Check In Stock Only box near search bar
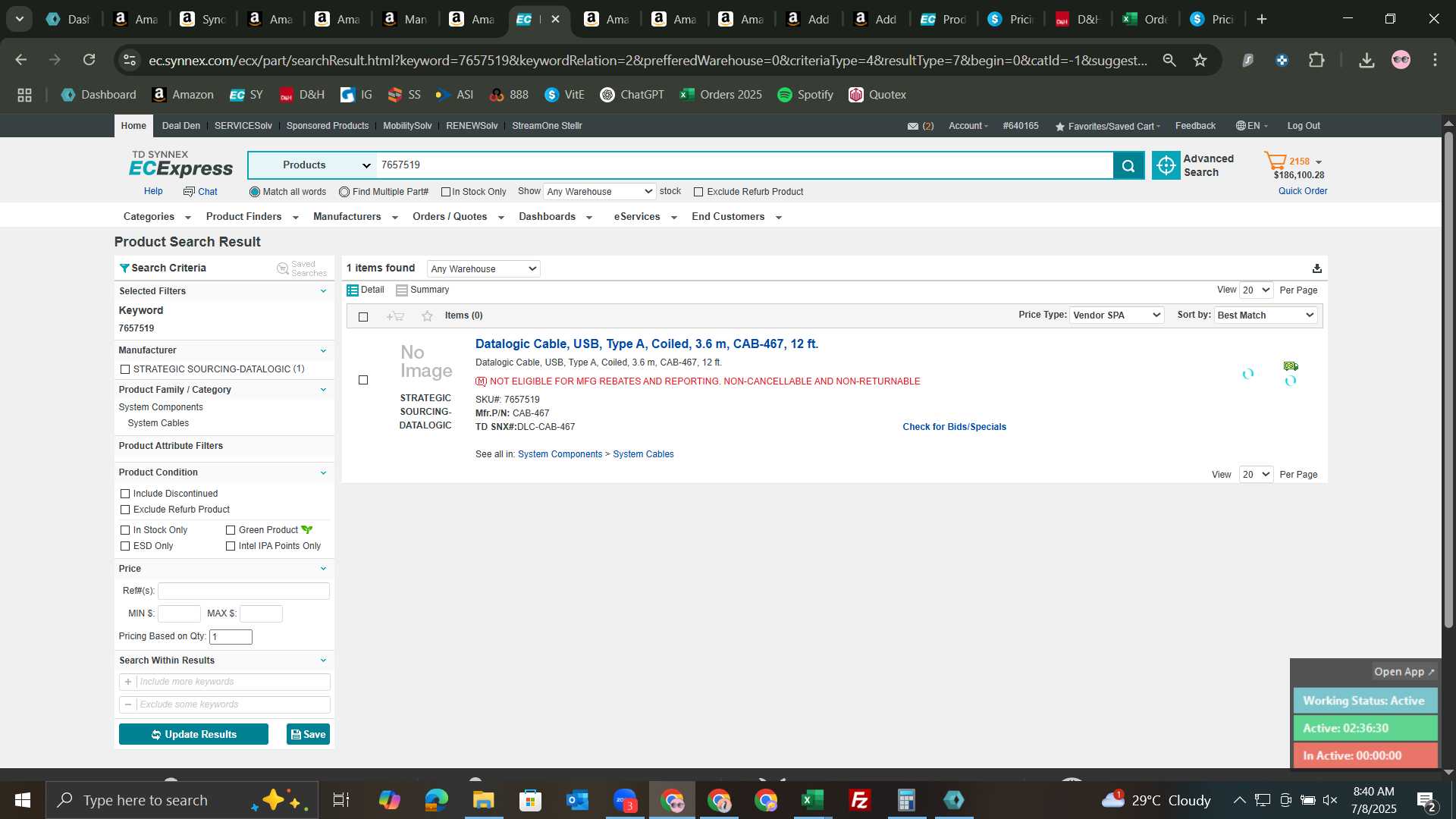 (446, 192)
